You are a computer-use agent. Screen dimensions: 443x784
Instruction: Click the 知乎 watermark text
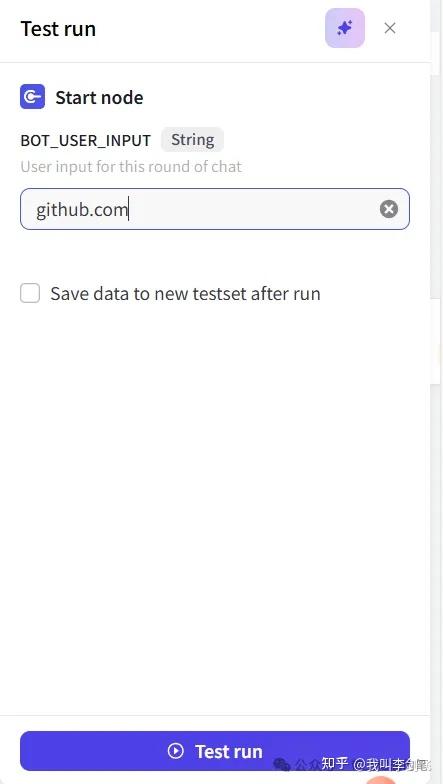coord(334,764)
